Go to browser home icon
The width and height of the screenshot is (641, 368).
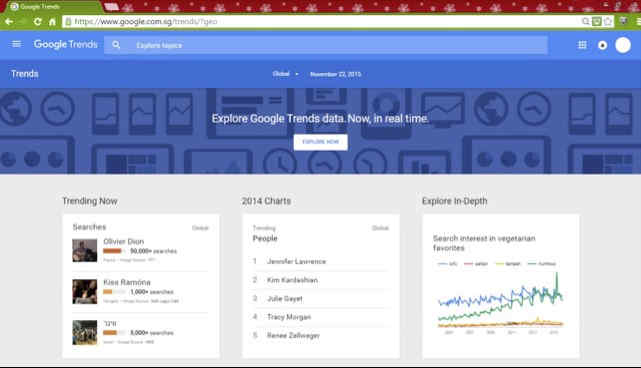[52, 21]
